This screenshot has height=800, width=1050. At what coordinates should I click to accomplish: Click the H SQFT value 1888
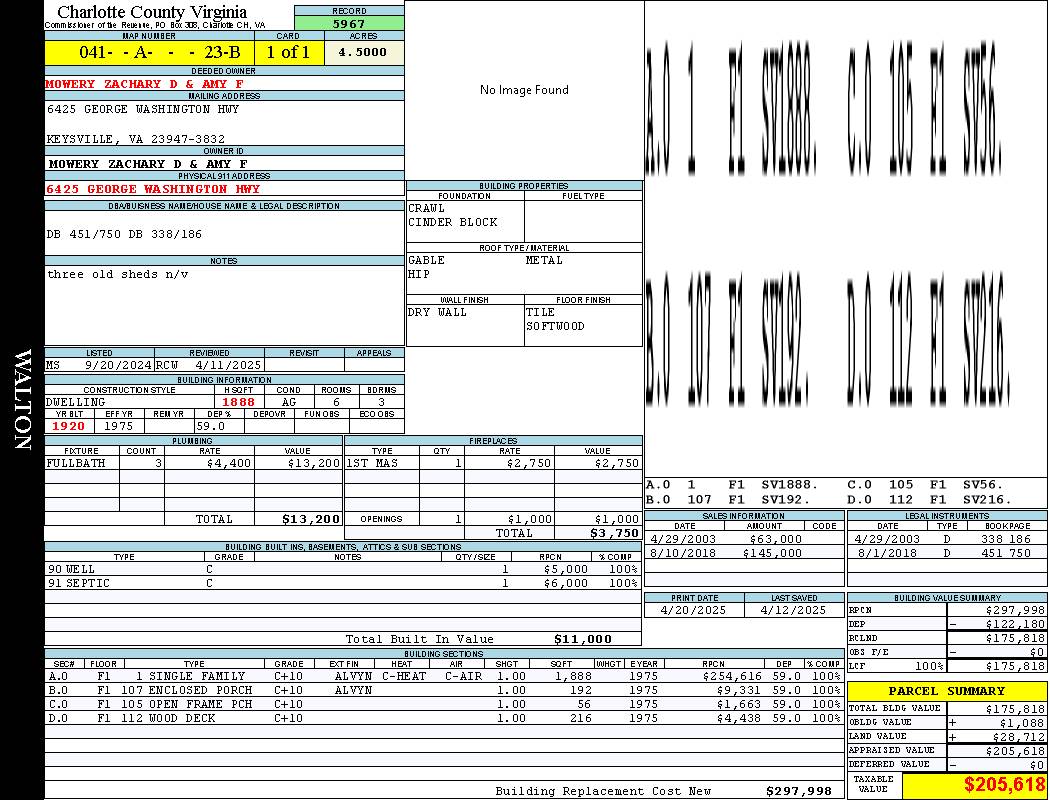[238, 402]
